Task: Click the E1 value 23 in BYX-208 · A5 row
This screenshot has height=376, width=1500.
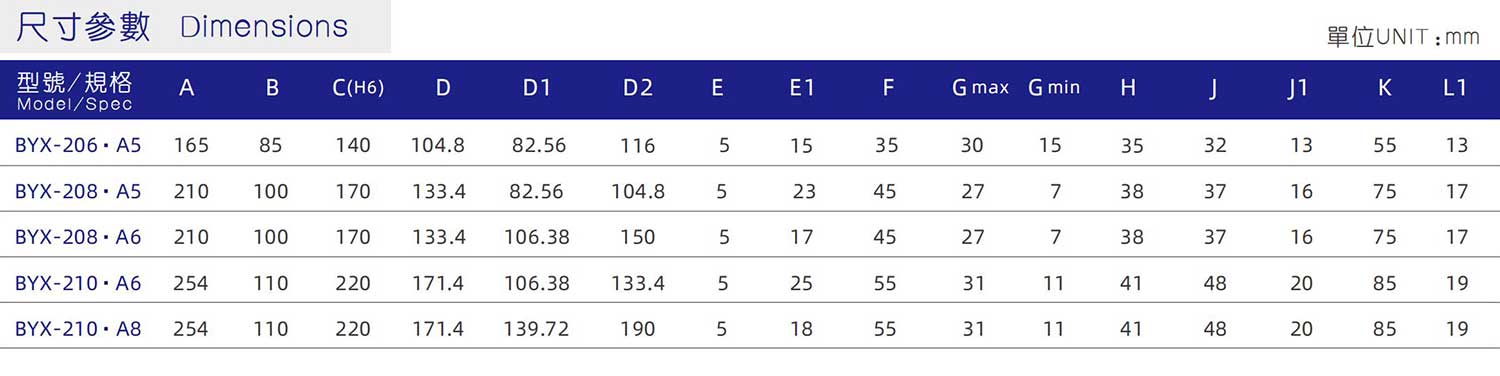Action: click(x=804, y=191)
